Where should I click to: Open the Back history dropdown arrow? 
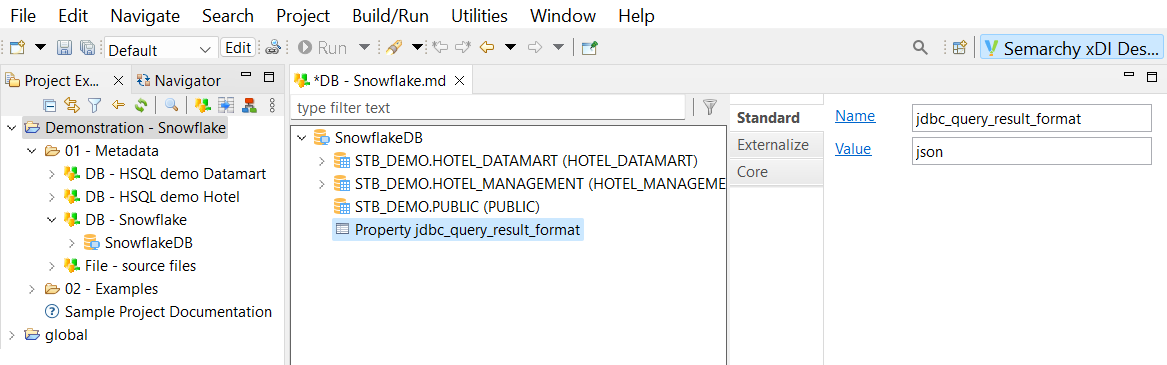click(x=511, y=48)
